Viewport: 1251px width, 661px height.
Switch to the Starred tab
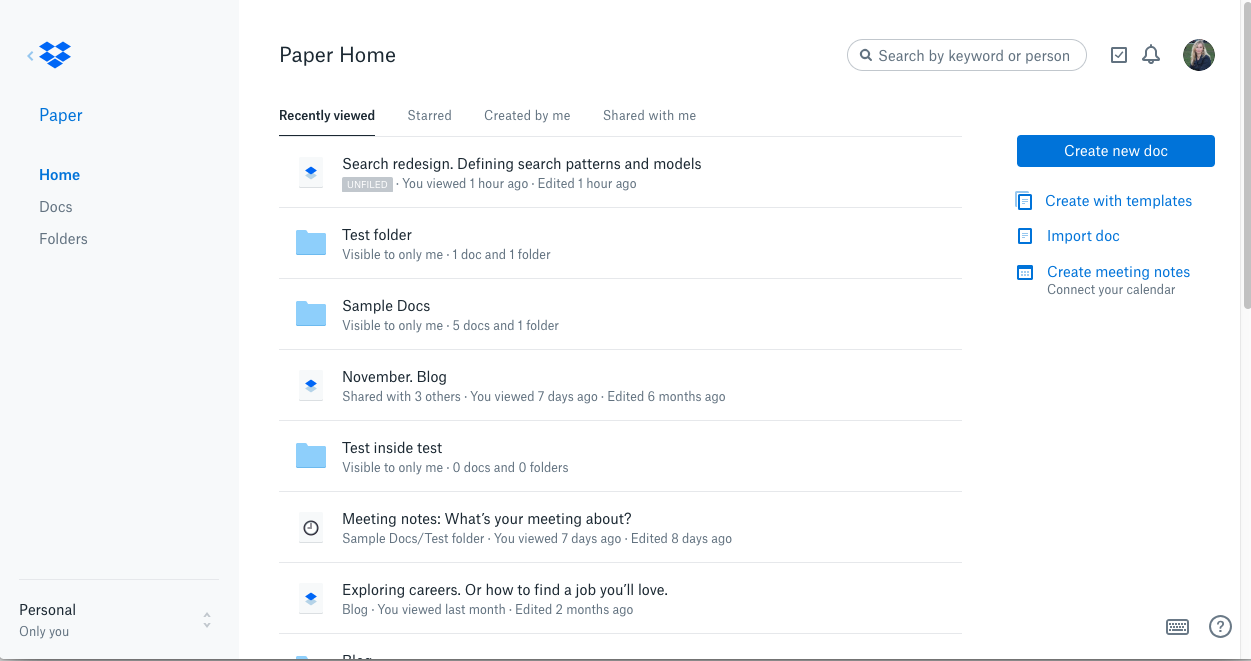point(429,116)
